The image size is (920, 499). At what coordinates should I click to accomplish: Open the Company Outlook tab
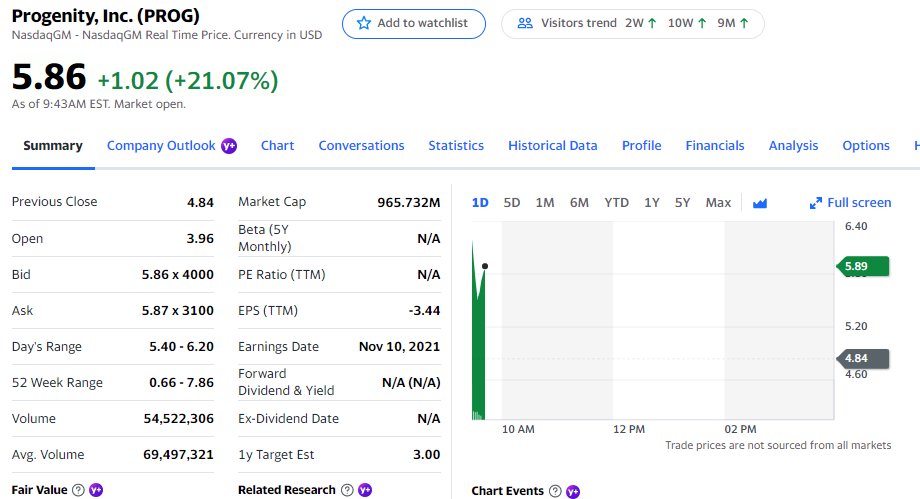pos(161,146)
